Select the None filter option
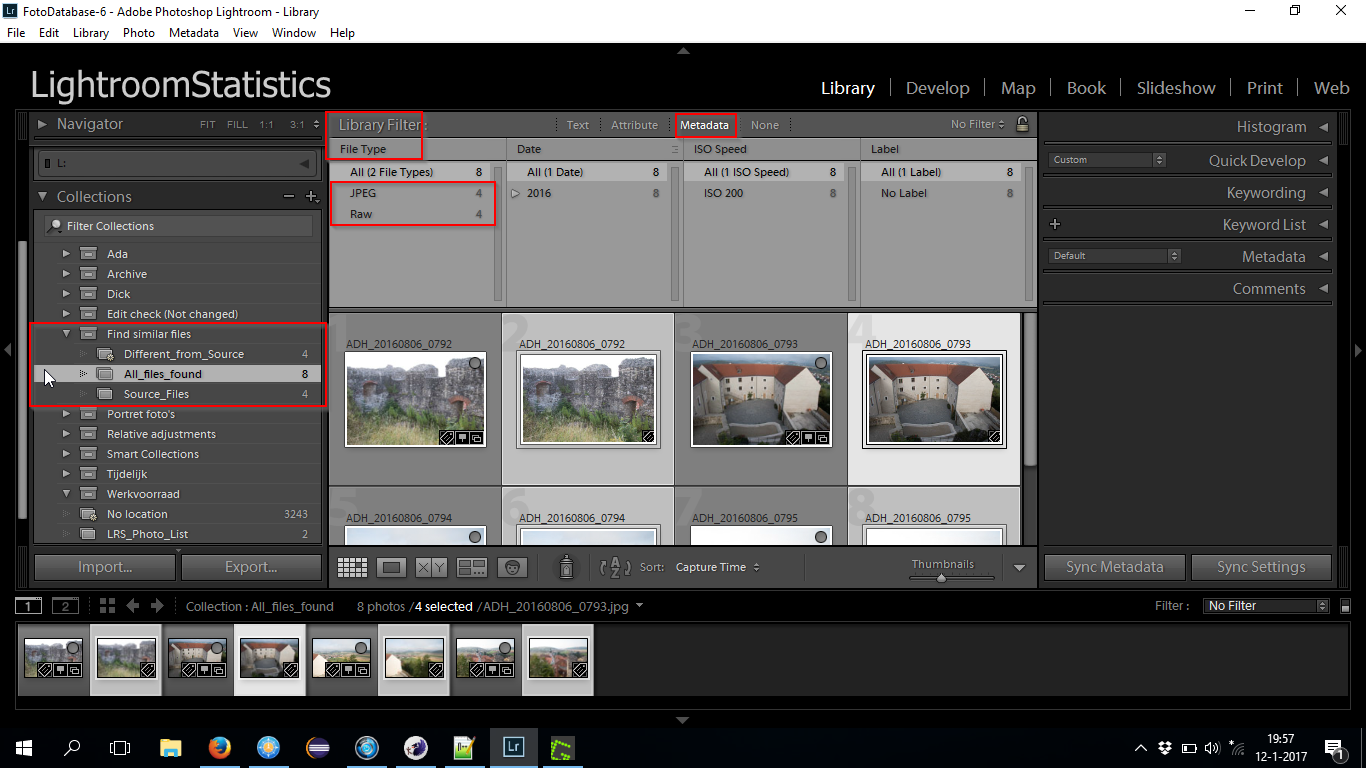This screenshot has height=768, width=1366. (x=765, y=125)
